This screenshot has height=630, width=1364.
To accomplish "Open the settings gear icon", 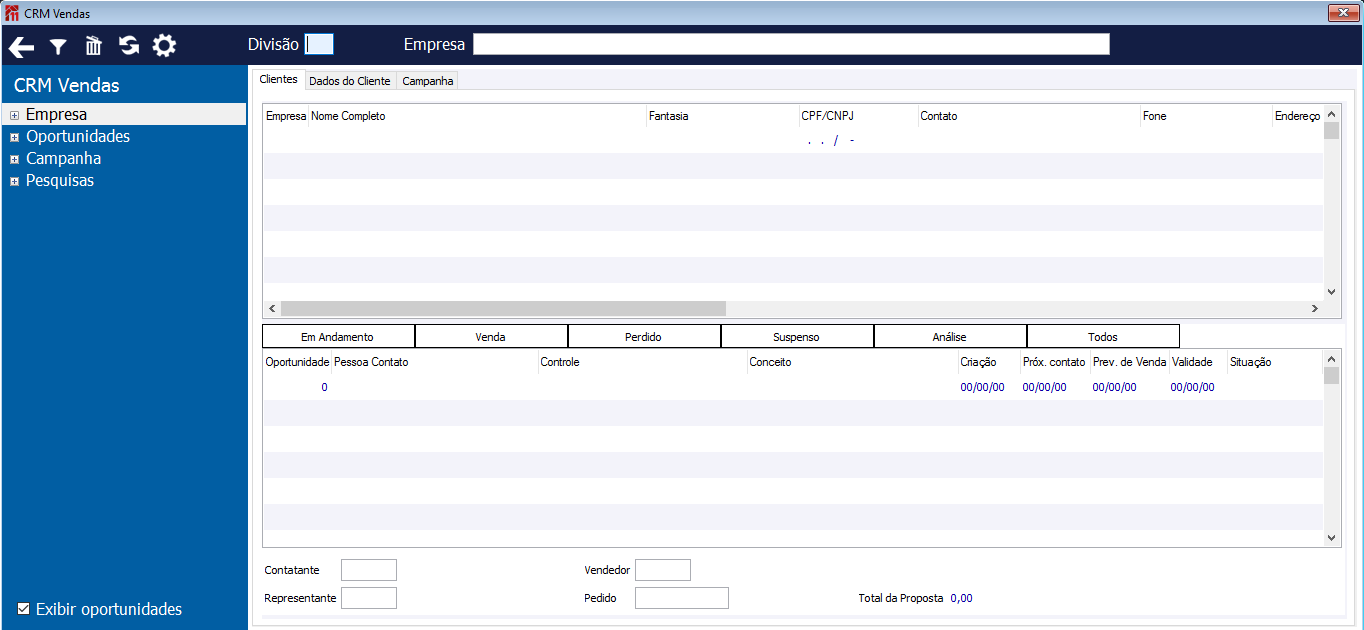I will click(x=164, y=46).
